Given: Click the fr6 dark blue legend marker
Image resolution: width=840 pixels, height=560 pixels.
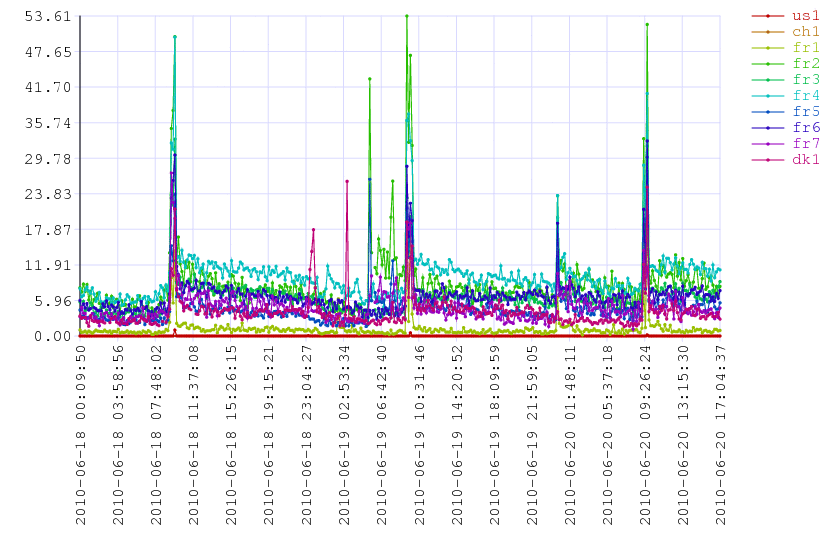Looking at the screenshot, I should tap(767, 128).
